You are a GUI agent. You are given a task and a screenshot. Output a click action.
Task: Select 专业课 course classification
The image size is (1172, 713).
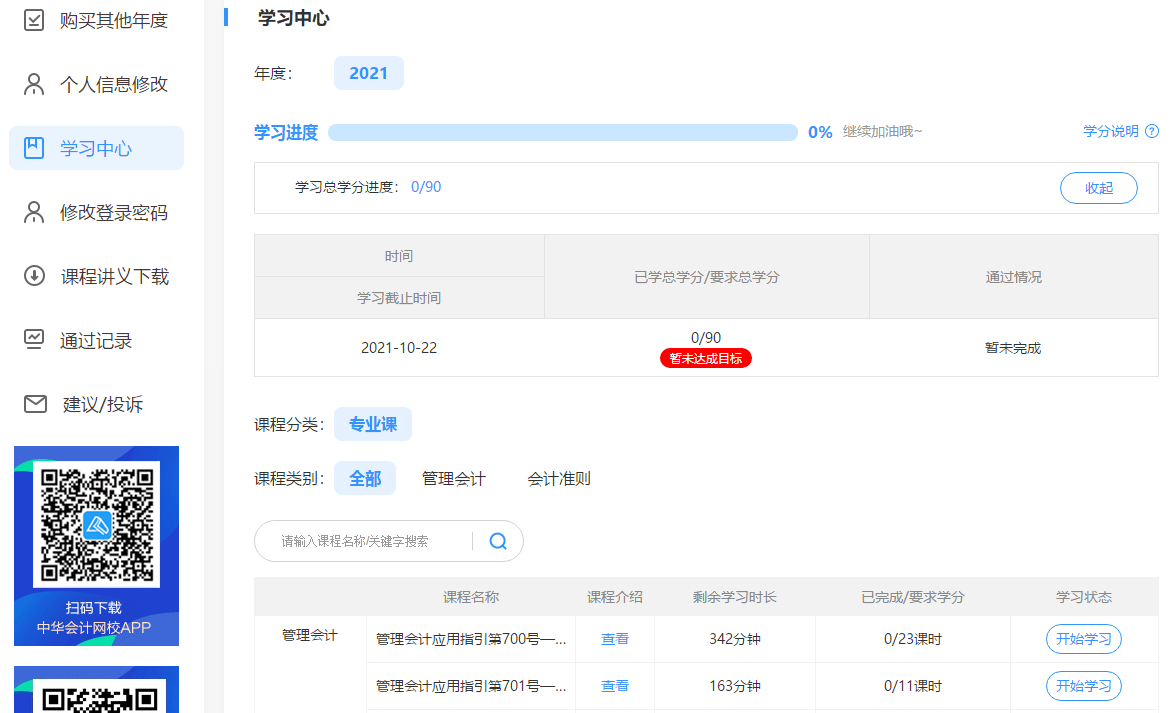(373, 425)
